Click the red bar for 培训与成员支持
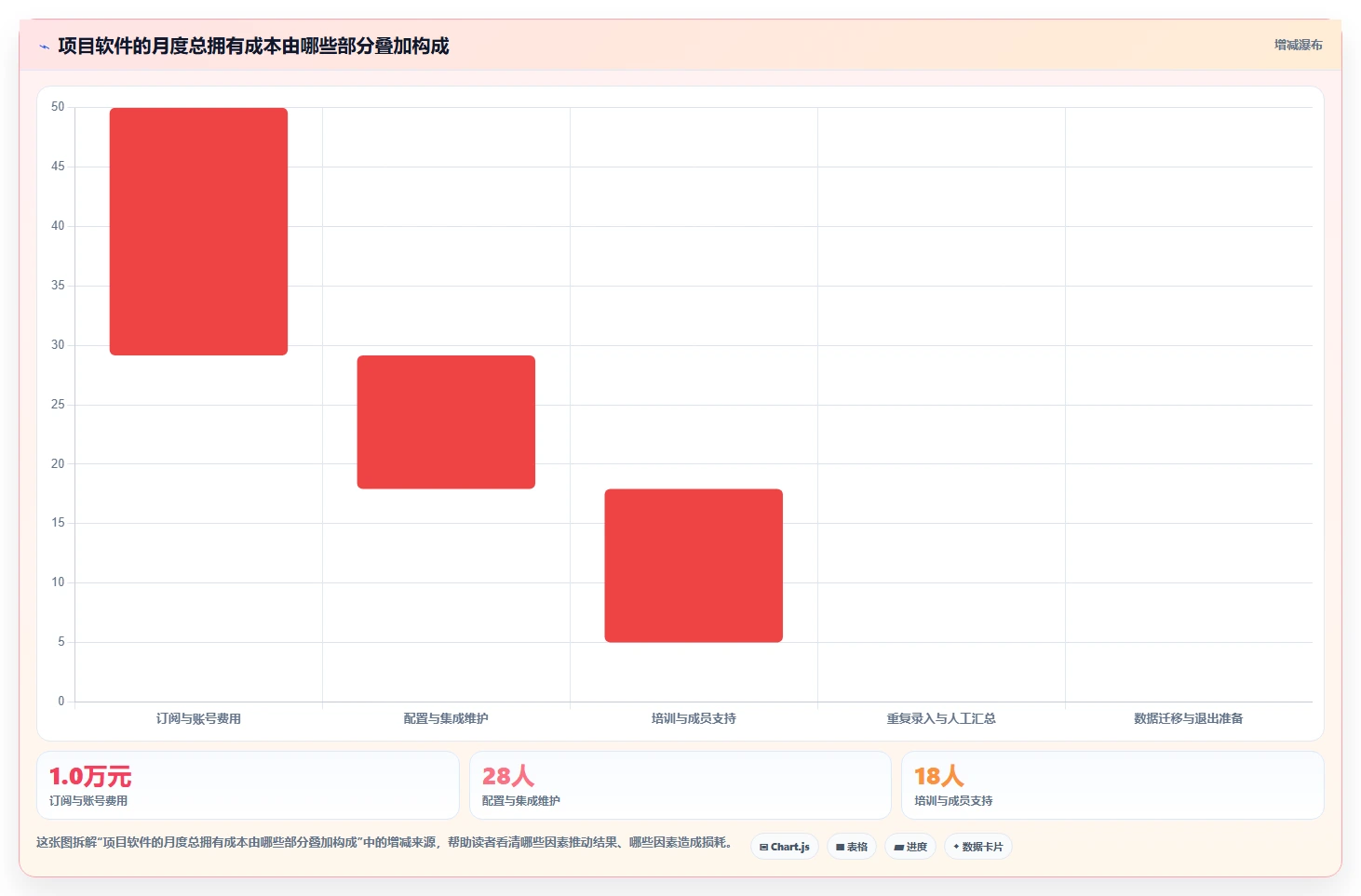Screen dimensions: 1361x896 tap(694, 566)
